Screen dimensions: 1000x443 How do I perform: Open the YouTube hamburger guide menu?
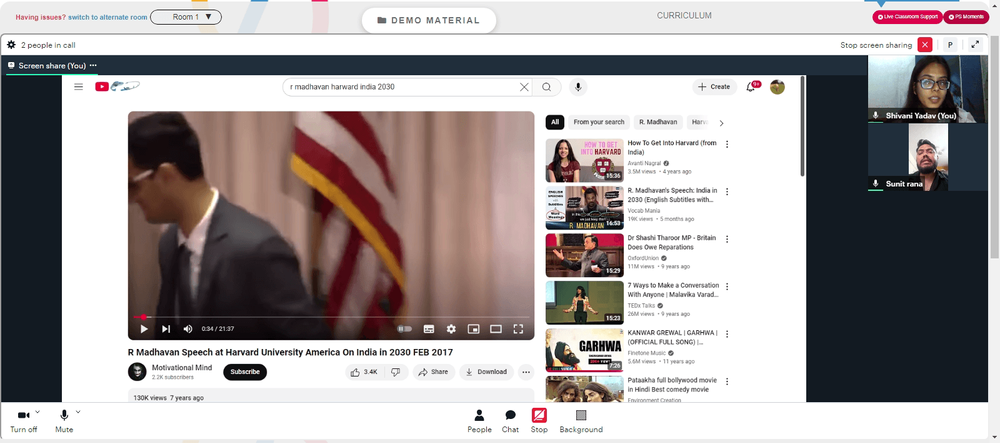pos(78,87)
